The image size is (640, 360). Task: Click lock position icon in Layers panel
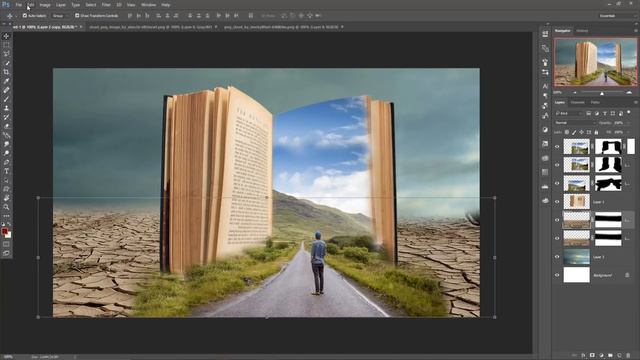coord(581,132)
